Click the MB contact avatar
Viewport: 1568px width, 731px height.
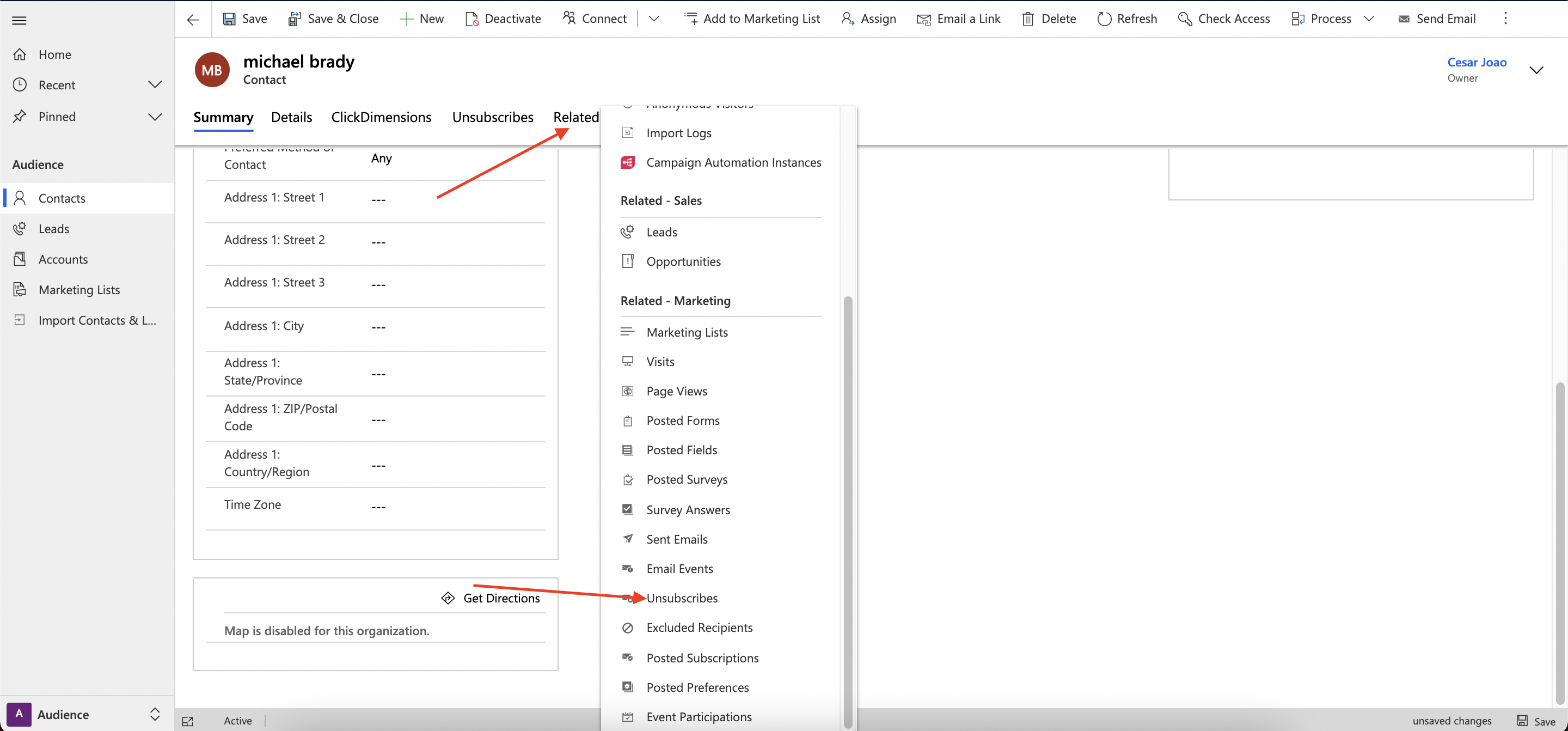(212, 69)
